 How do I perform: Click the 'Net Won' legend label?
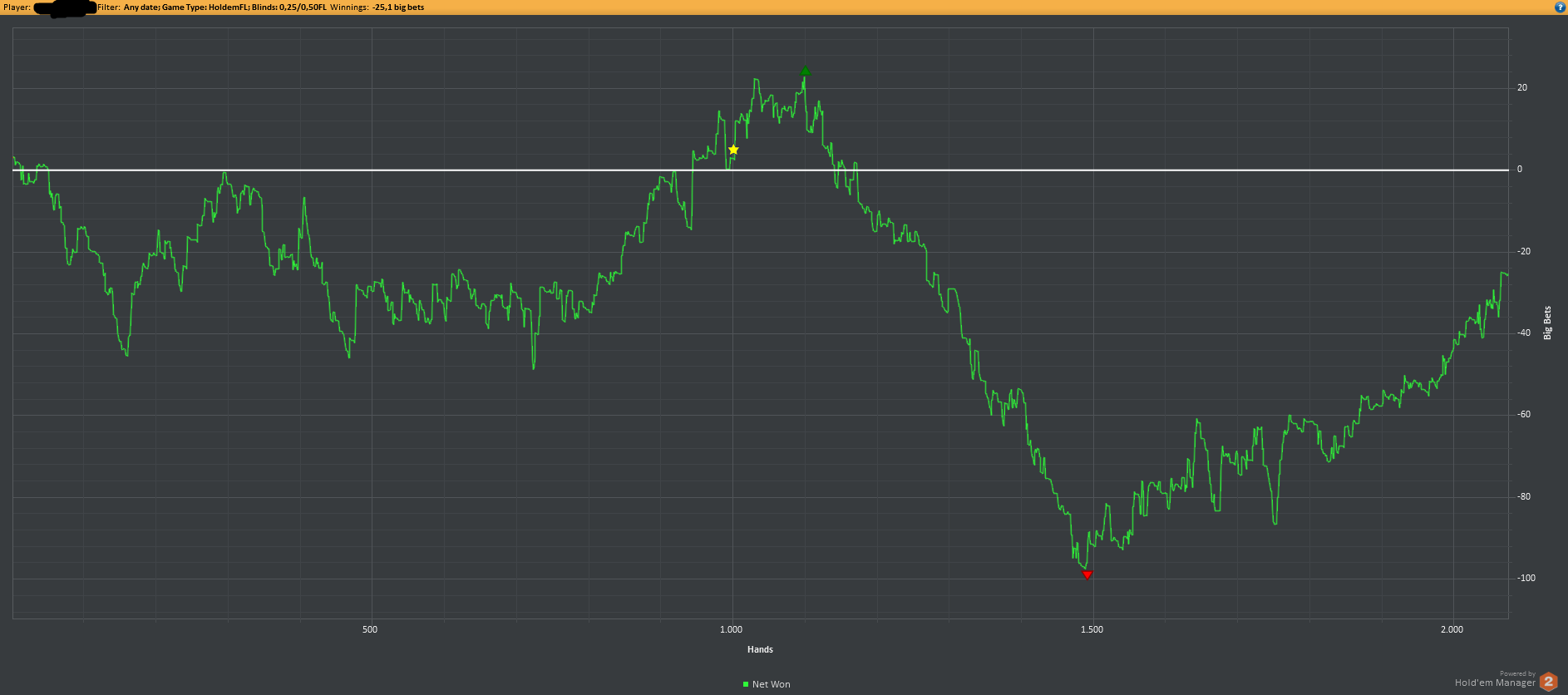click(x=772, y=684)
